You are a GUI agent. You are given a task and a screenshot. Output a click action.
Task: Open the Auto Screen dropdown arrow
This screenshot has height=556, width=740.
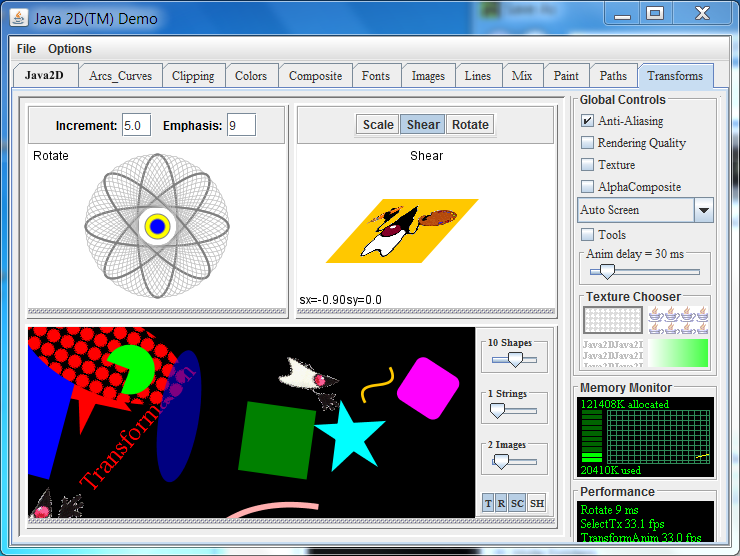tap(704, 210)
